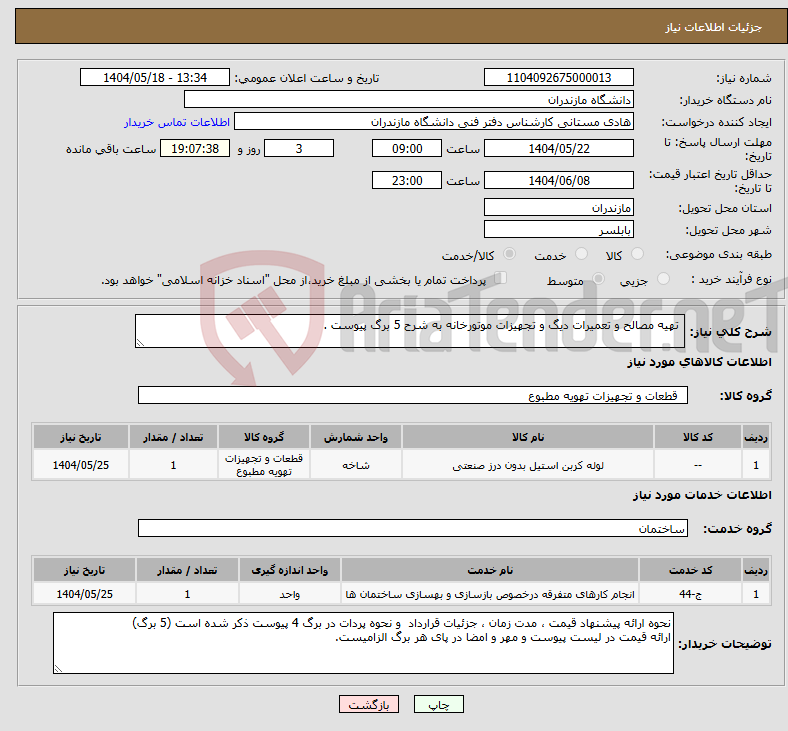
Task: Click the کد کالا column header
Action: pyautogui.click(x=698, y=437)
